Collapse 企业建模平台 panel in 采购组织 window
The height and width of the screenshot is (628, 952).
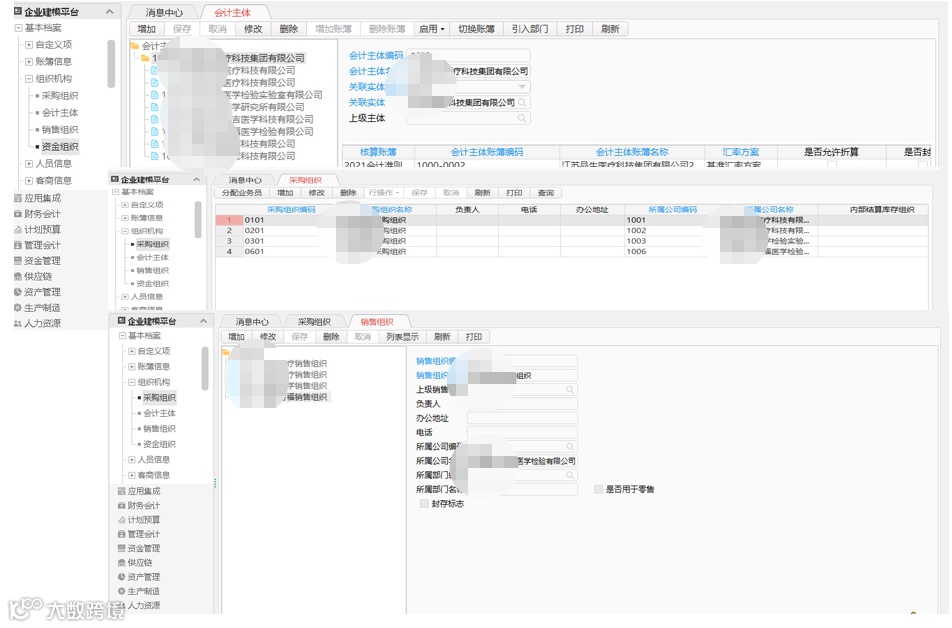[197, 180]
